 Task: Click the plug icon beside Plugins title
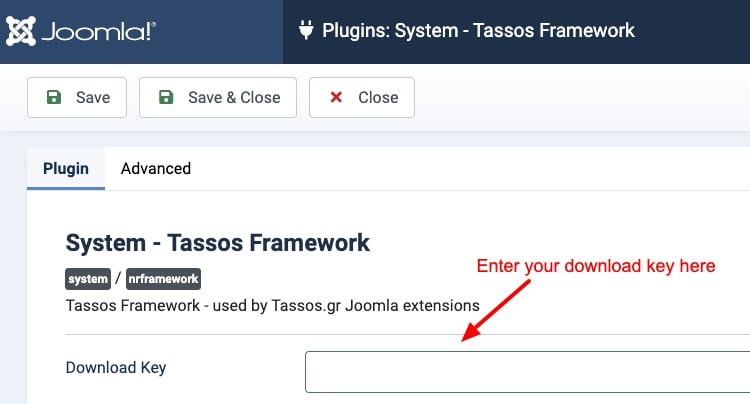[306, 30]
